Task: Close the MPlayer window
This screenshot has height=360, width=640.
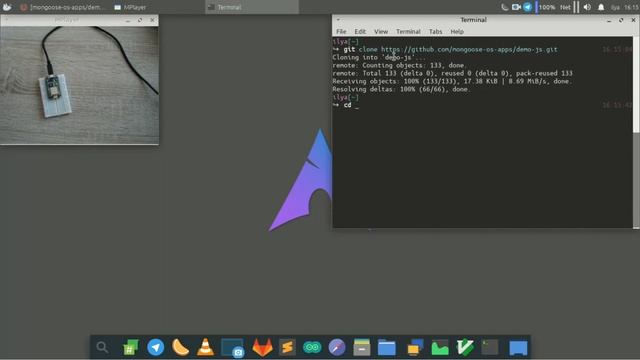Action: pos(152,20)
